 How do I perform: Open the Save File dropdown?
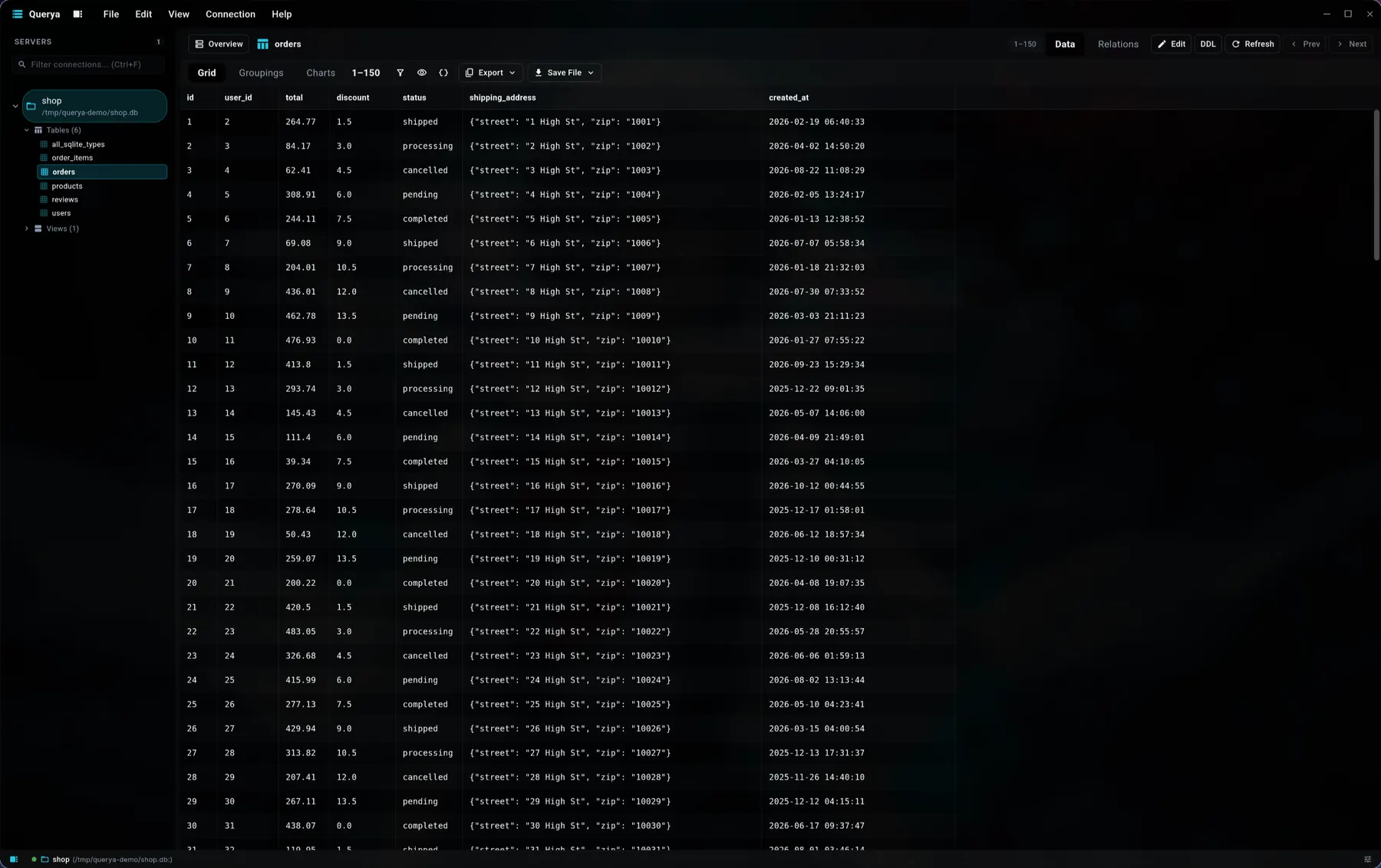click(564, 73)
